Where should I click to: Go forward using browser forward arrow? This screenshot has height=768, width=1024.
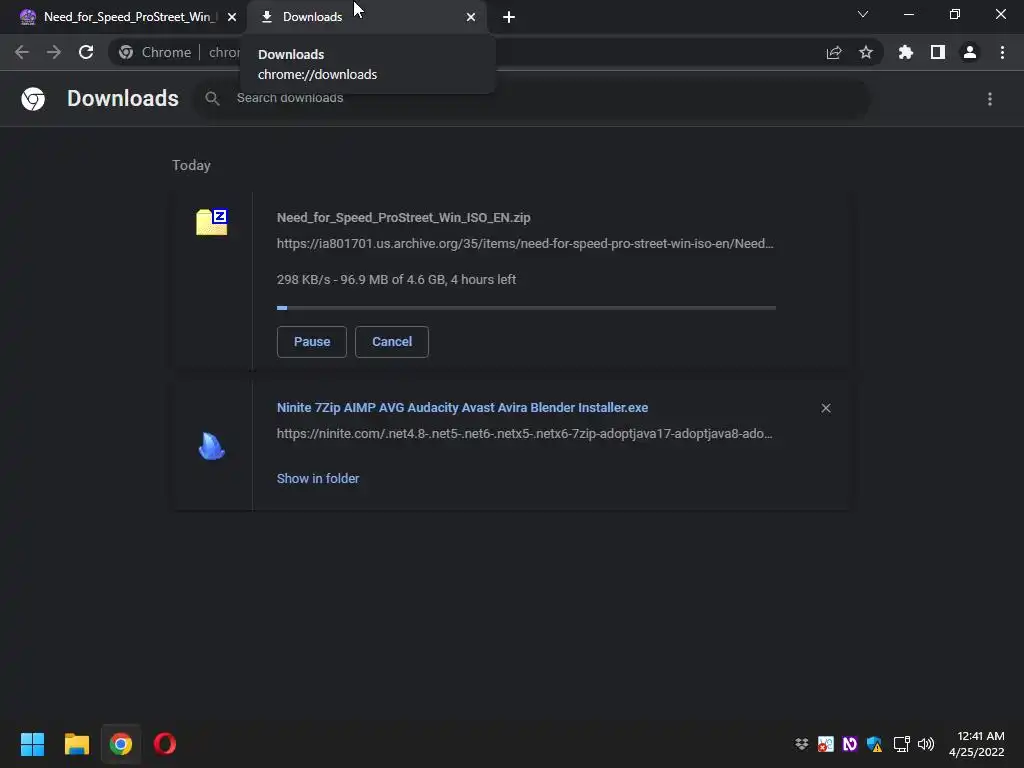coord(54,52)
